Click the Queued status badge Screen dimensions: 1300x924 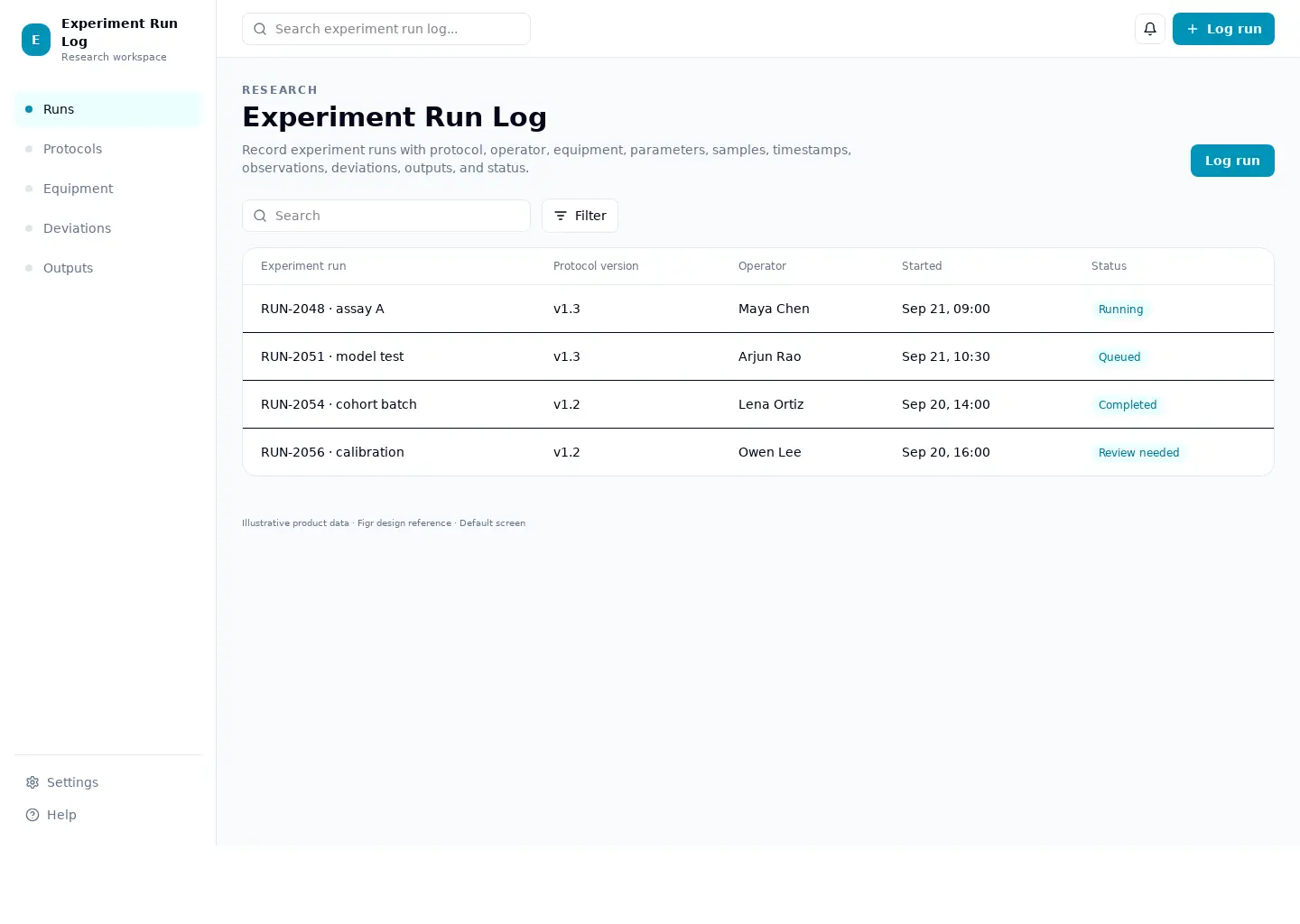(1119, 357)
